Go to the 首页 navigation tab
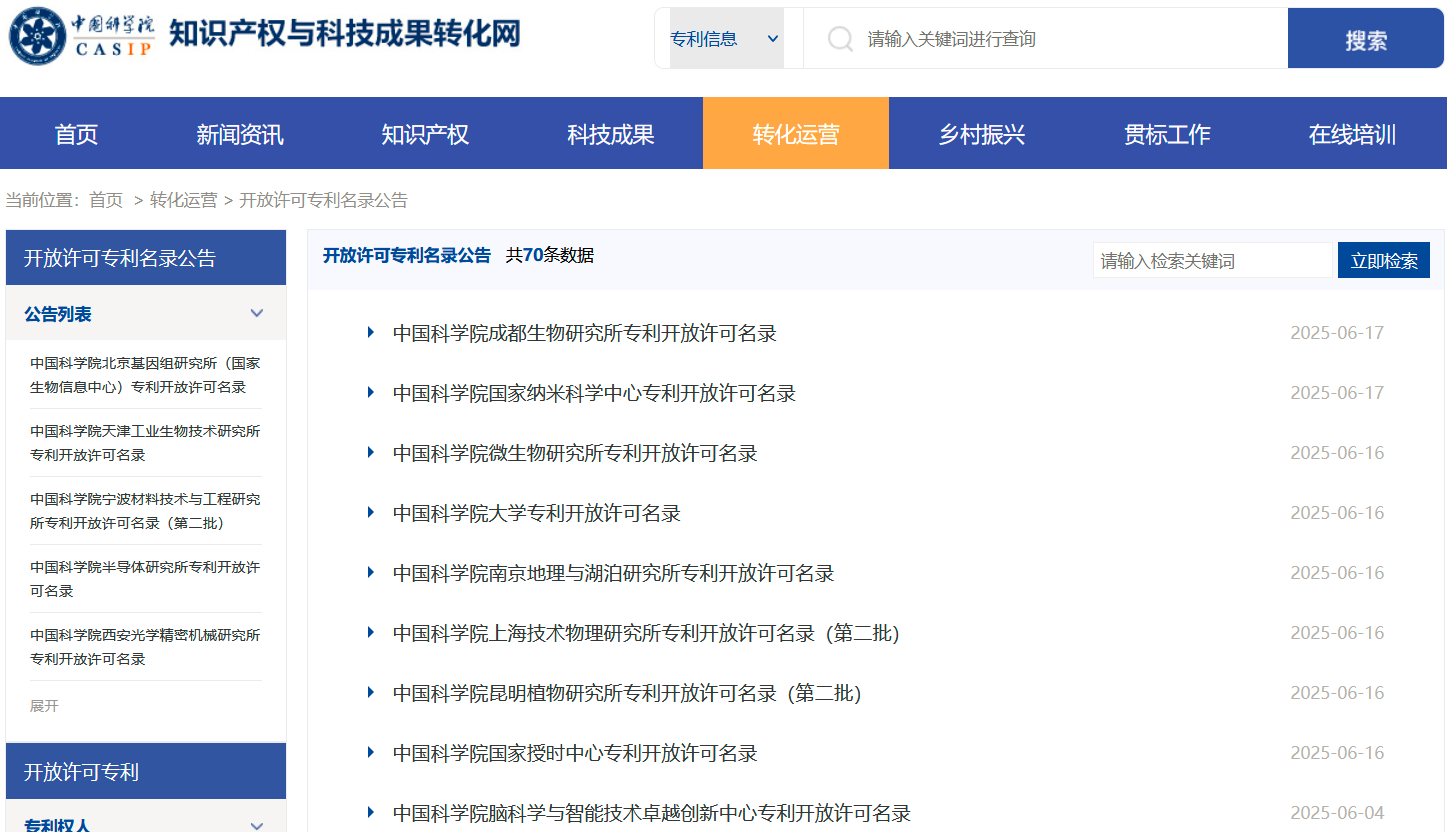 point(76,134)
